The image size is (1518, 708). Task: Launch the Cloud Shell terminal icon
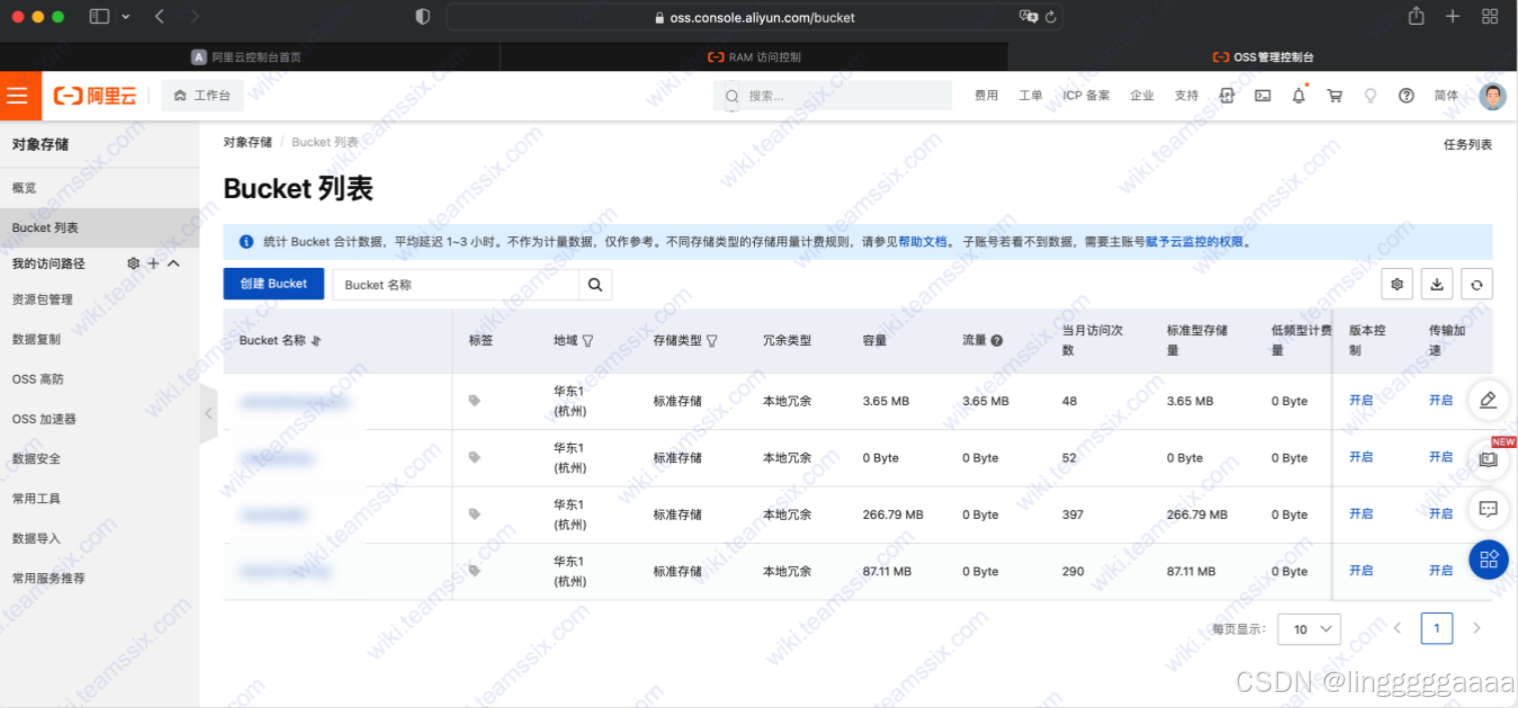(x=1263, y=96)
